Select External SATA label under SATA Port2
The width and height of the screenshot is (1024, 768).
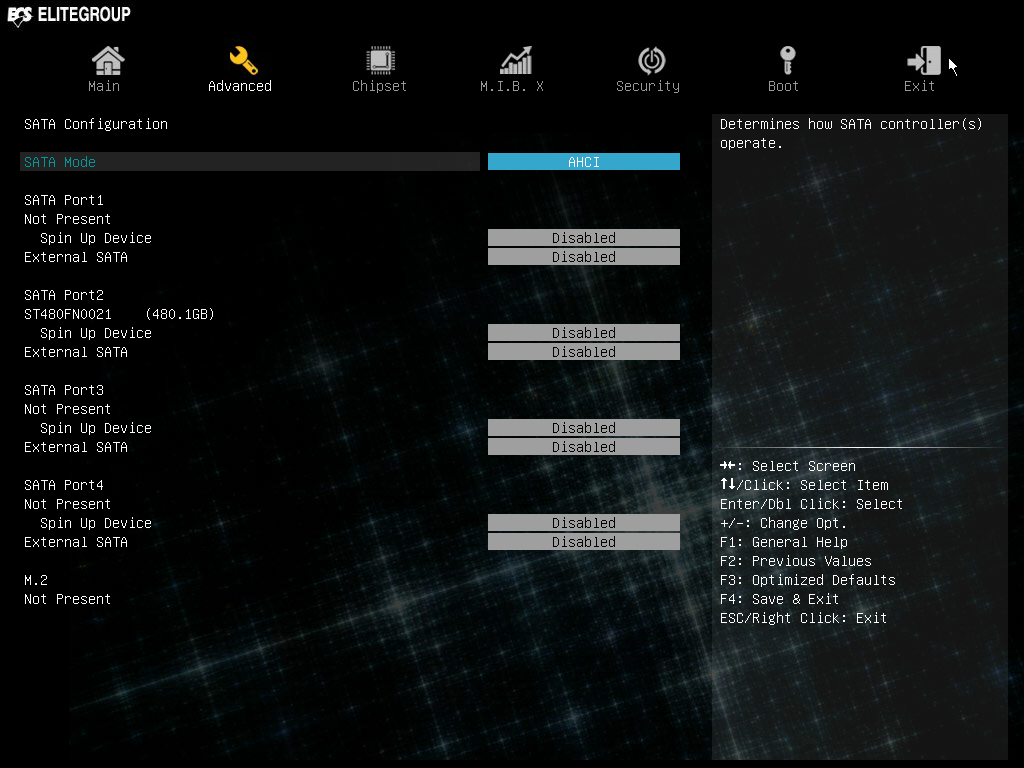point(76,353)
